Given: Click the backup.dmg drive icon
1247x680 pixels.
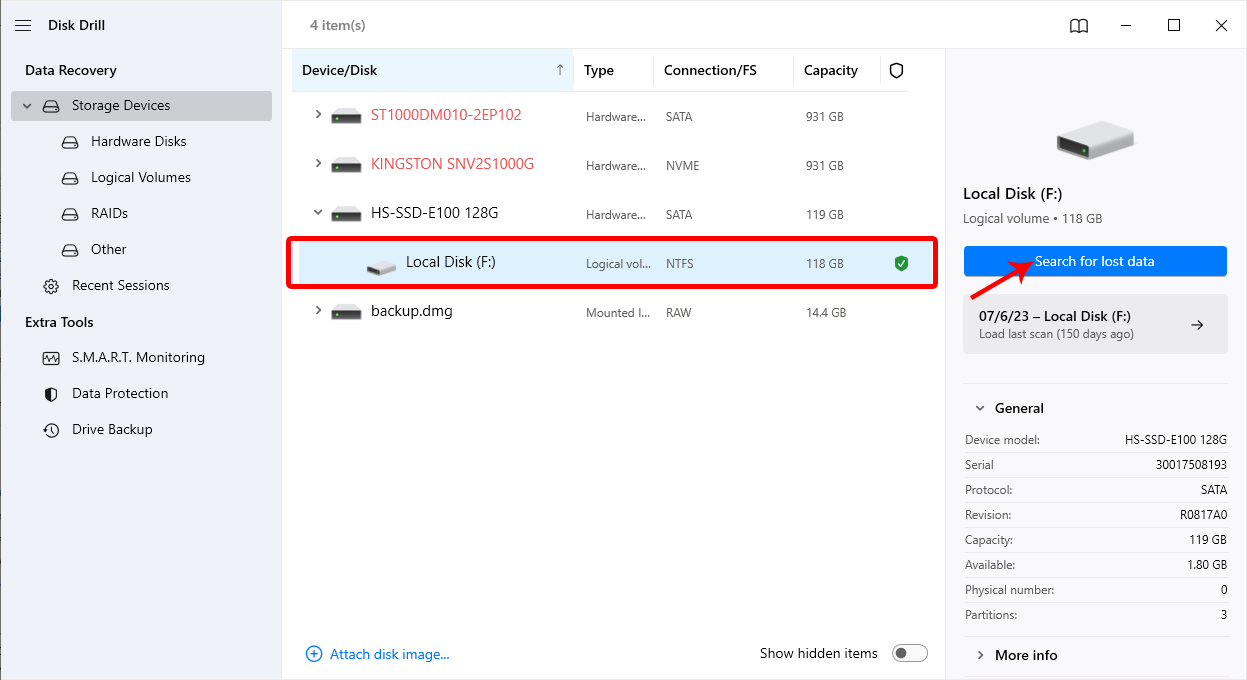Looking at the screenshot, I should (x=347, y=312).
